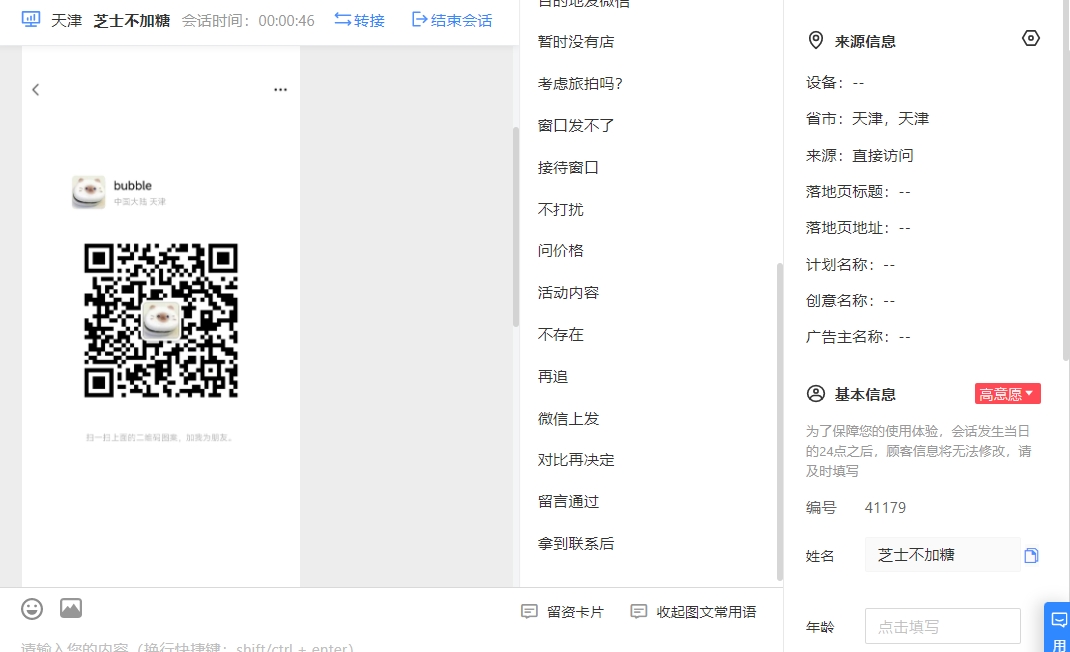Select quick reply 考虑旅拍吗?
The width and height of the screenshot is (1070, 652).
[580, 84]
